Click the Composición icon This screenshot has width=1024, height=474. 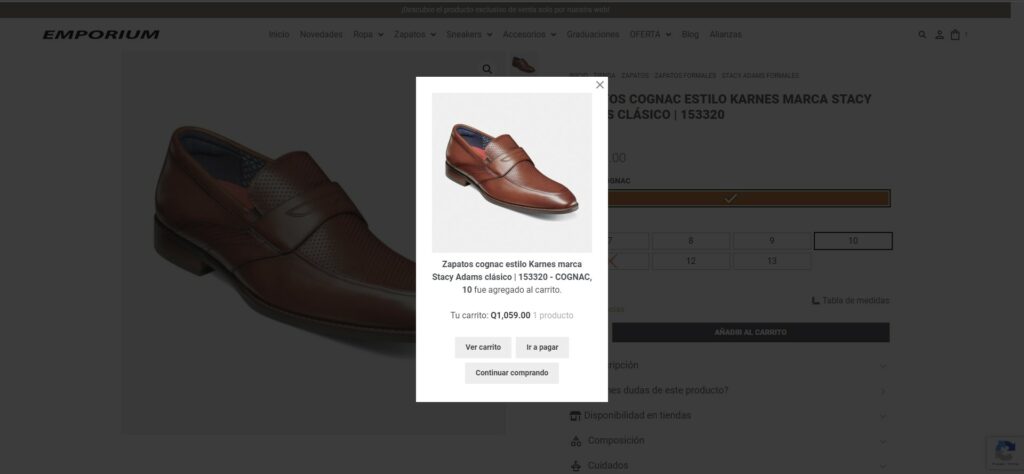pos(575,441)
